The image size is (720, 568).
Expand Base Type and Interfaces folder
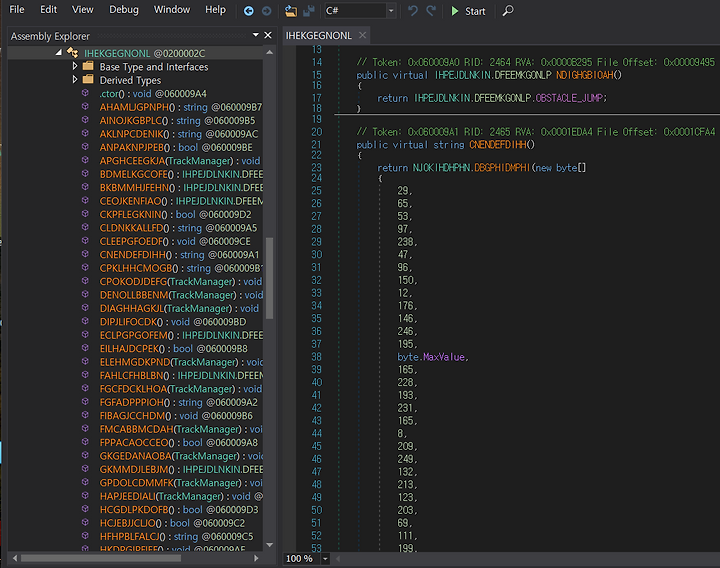75,67
